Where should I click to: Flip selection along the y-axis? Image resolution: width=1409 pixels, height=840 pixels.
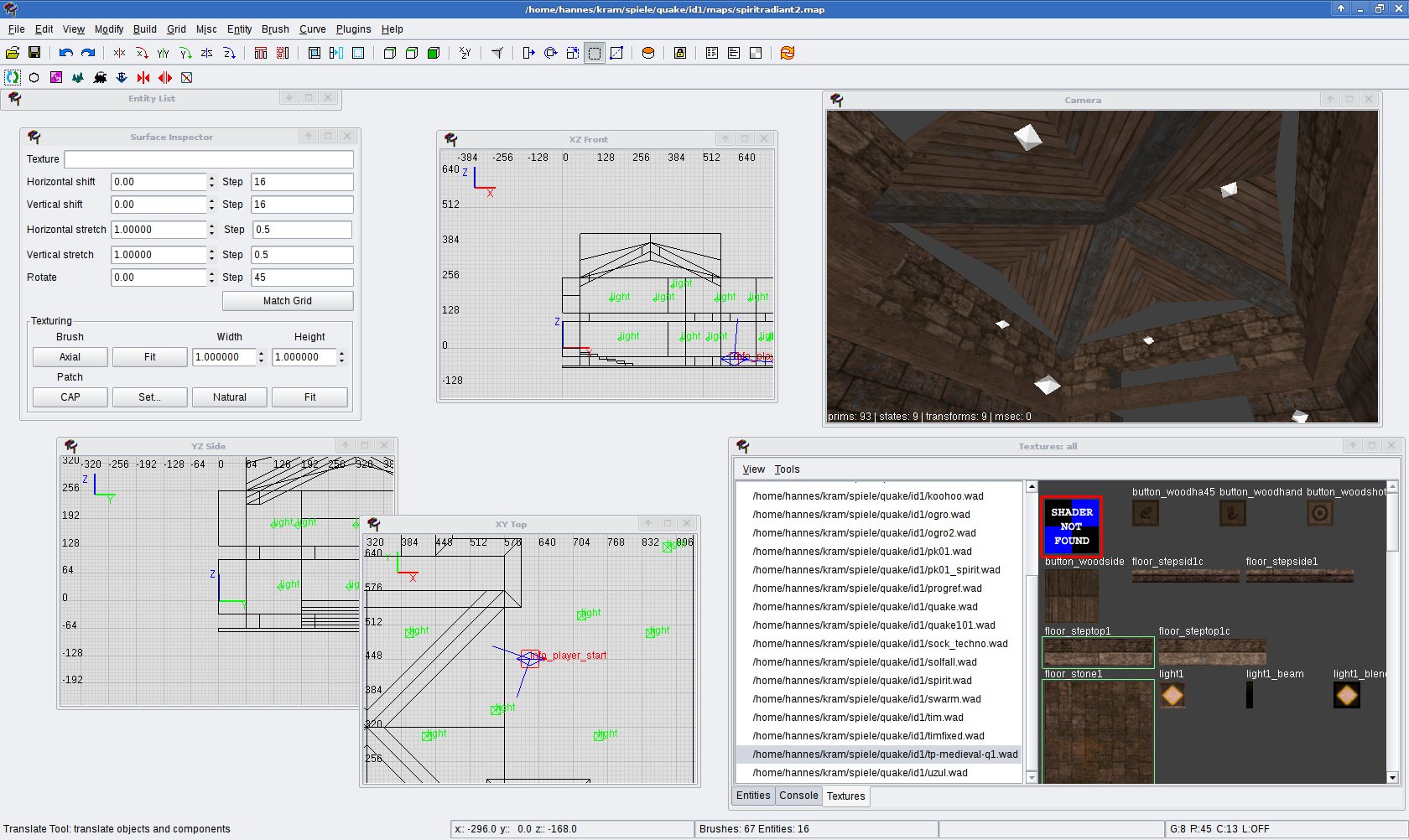tap(164, 53)
